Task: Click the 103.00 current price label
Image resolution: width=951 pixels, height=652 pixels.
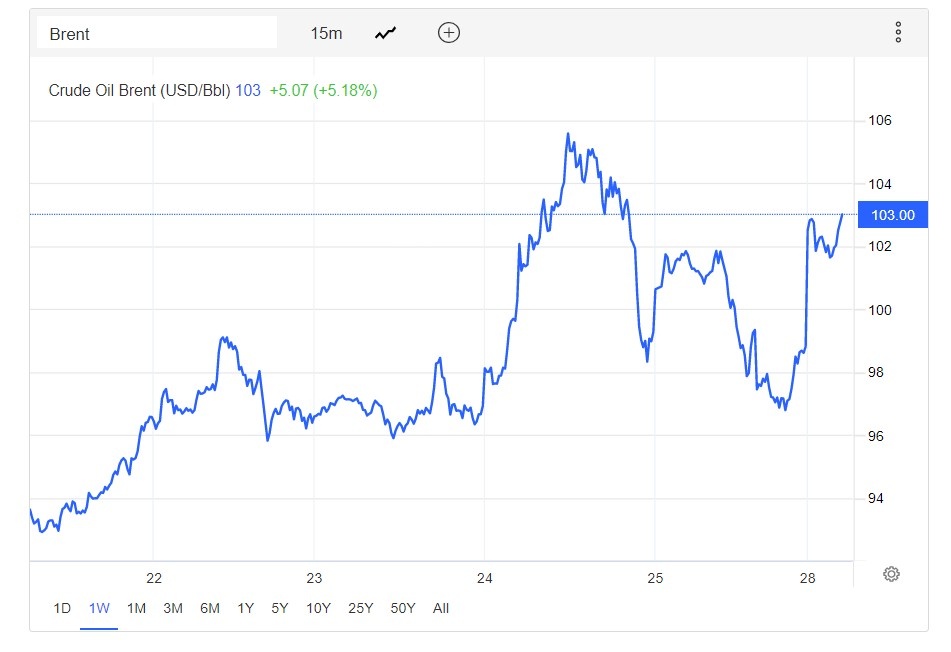Action: [892, 215]
